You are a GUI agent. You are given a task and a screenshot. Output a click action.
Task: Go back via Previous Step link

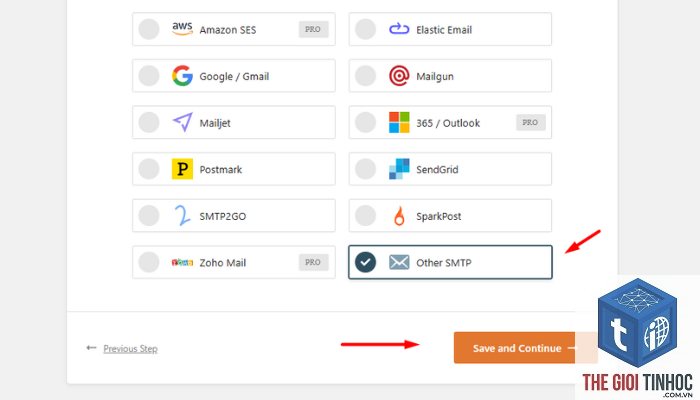[x=130, y=349]
